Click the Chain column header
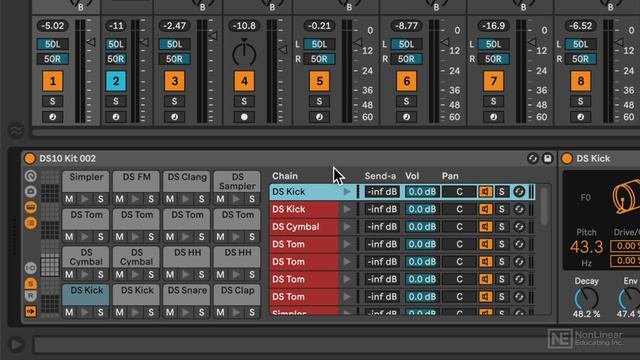640x360 pixels. 285,176
